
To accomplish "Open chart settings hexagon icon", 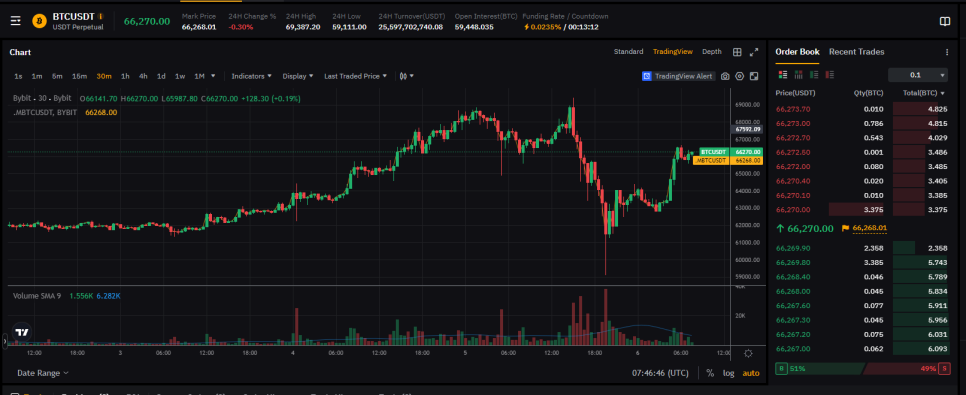I will click(x=739, y=76).
